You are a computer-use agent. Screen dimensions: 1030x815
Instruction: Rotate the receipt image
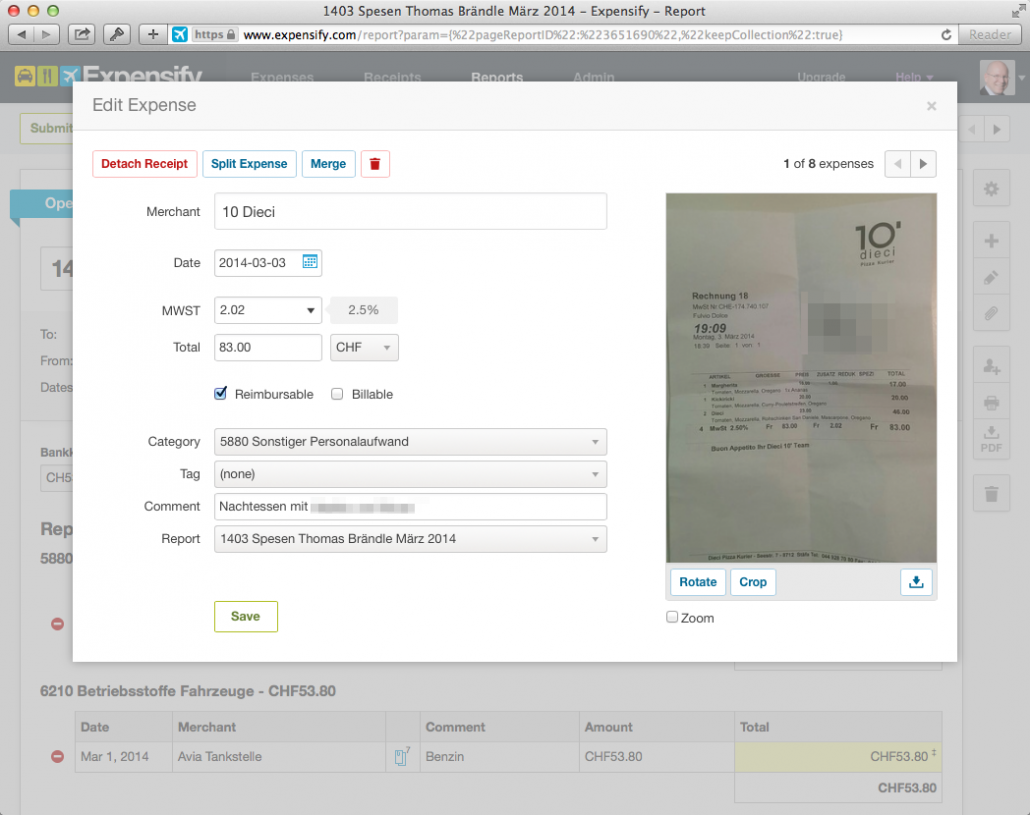698,582
